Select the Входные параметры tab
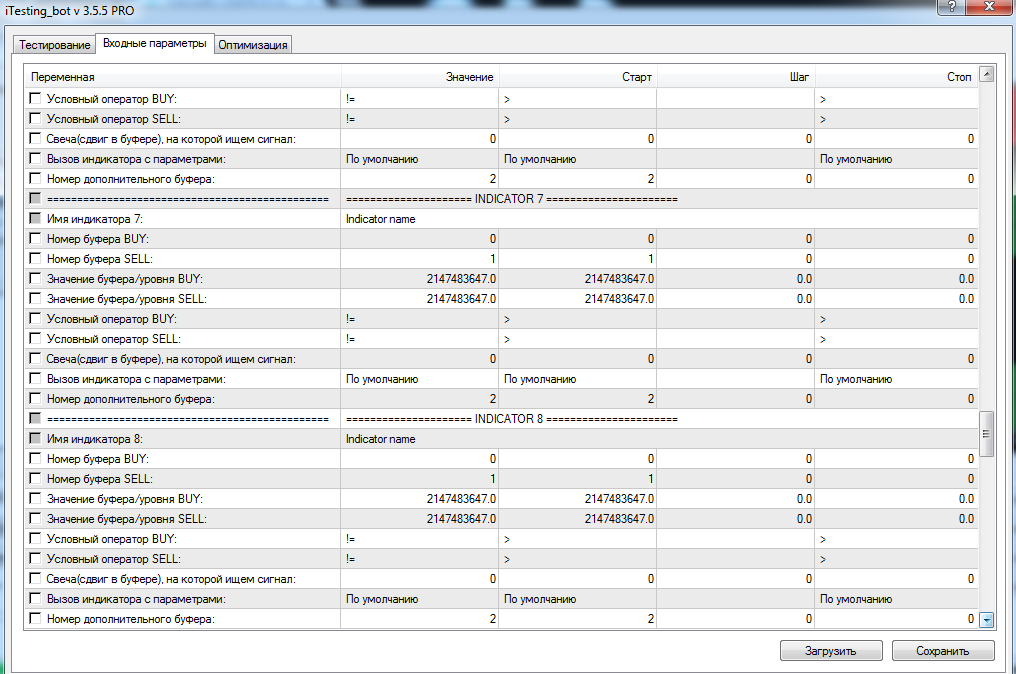 154,44
